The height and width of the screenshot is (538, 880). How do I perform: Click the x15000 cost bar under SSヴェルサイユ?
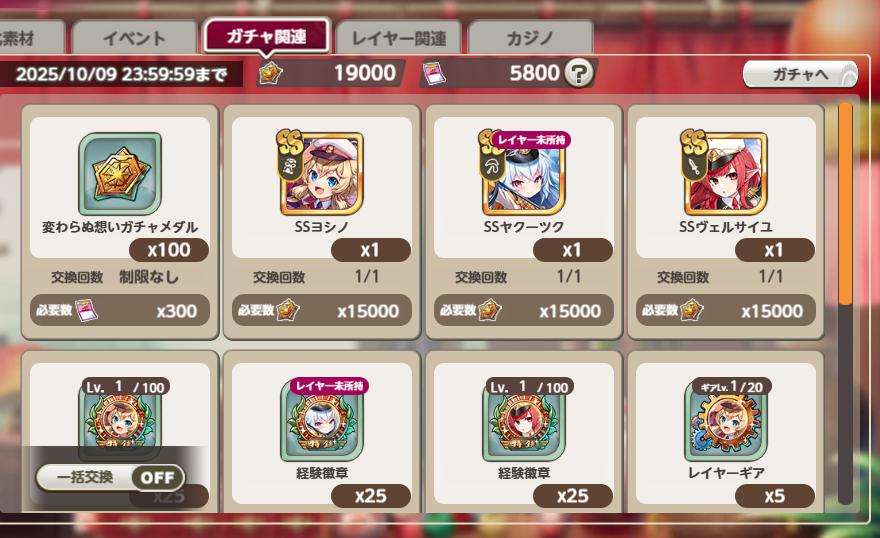(x=726, y=310)
